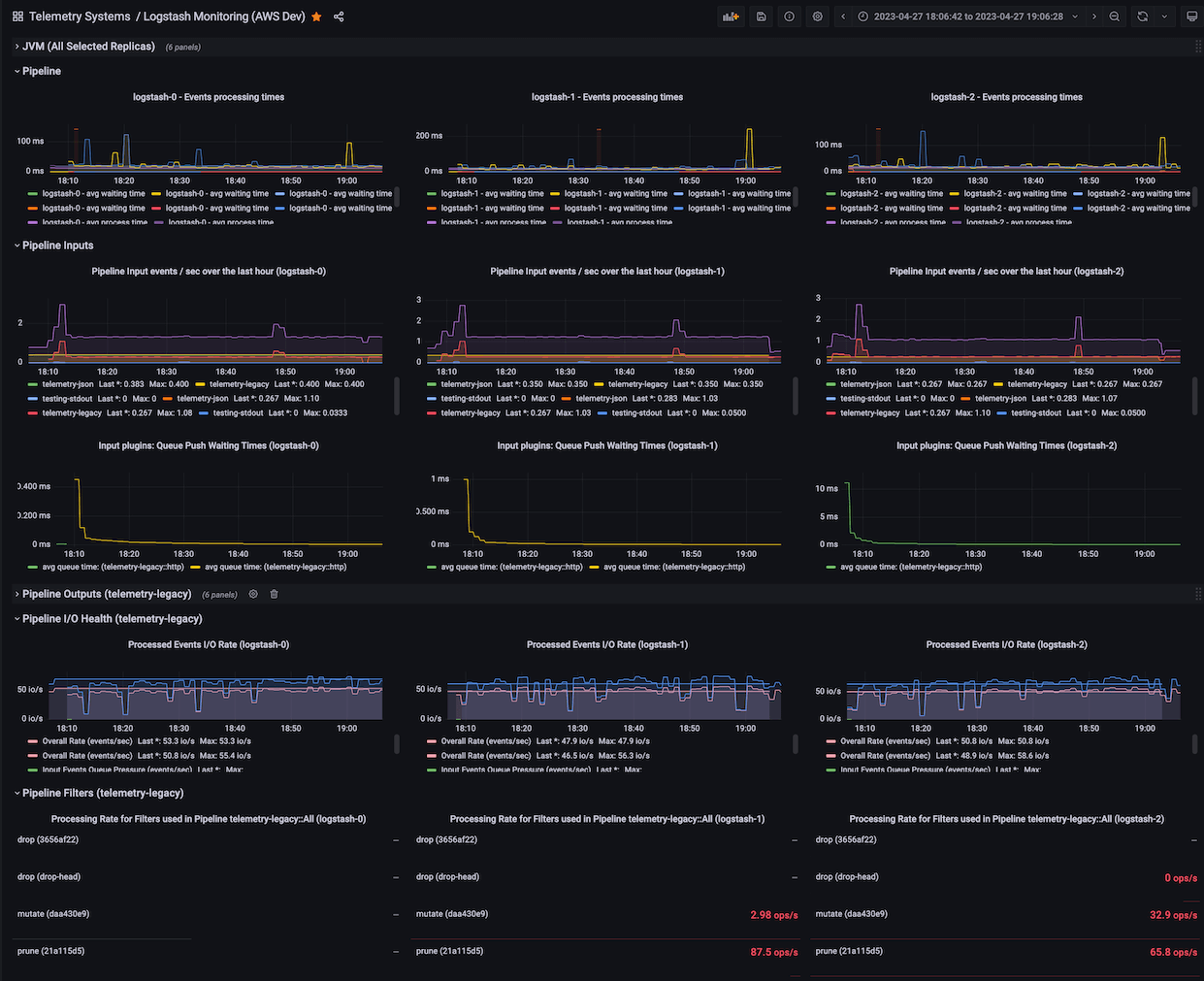
Task: Click Queue Push Waiting Times title (logstash-0)
Action: click(209, 446)
